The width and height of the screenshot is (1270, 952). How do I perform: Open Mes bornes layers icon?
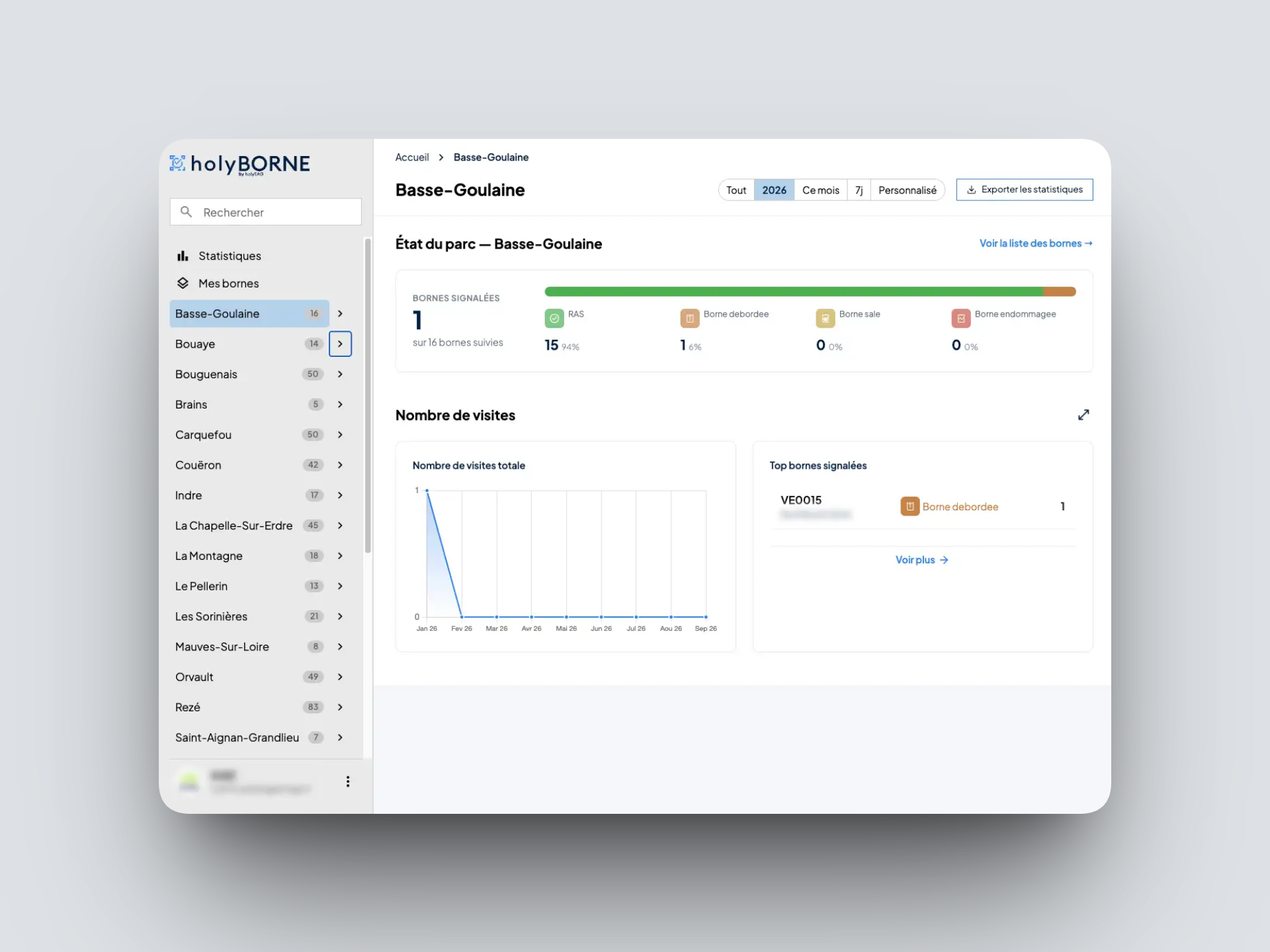(x=183, y=283)
